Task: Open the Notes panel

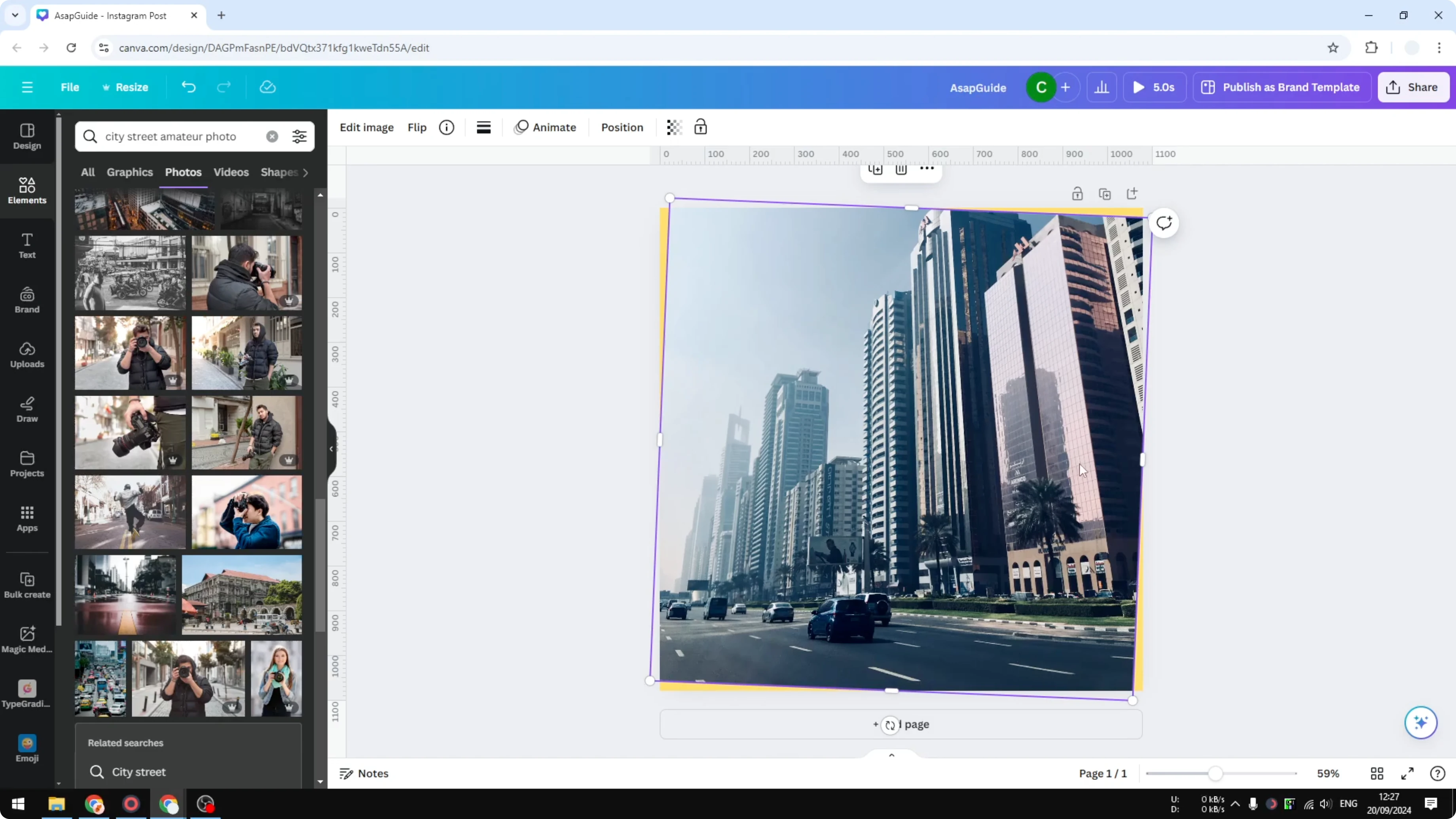Action: point(364,773)
